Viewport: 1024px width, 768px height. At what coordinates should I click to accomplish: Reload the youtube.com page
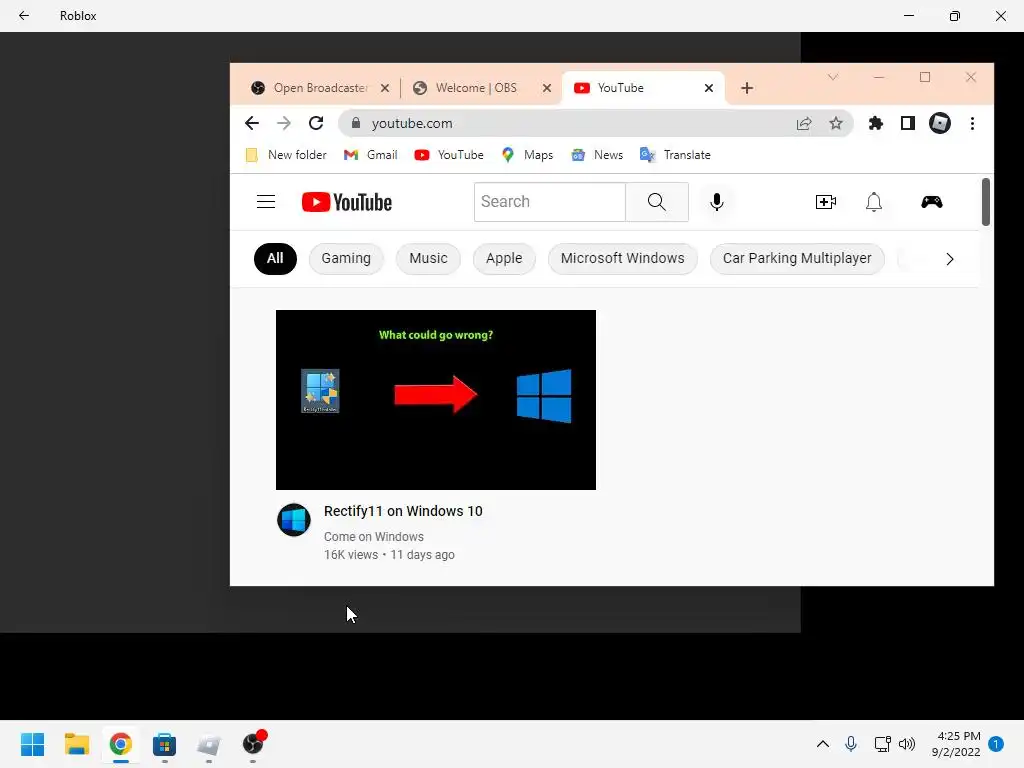click(x=316, y=123)
